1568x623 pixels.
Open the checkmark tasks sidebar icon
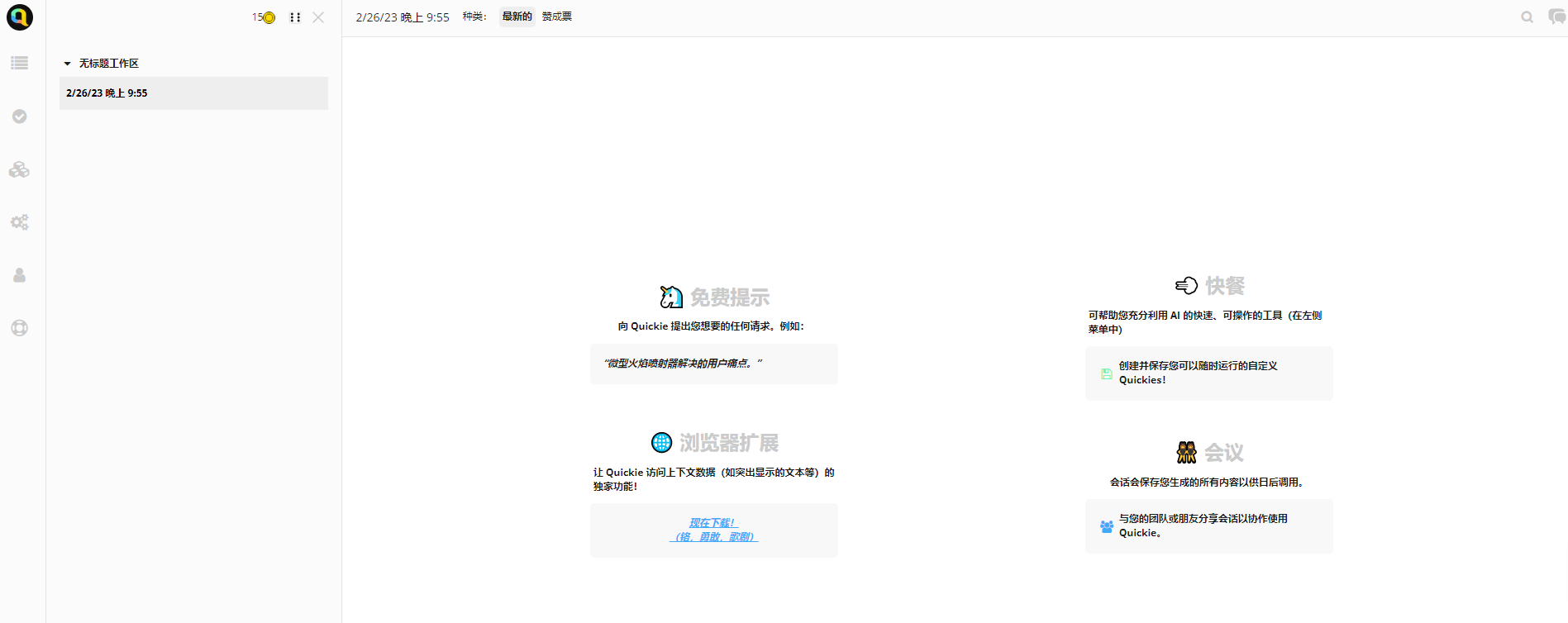(20, 117)
